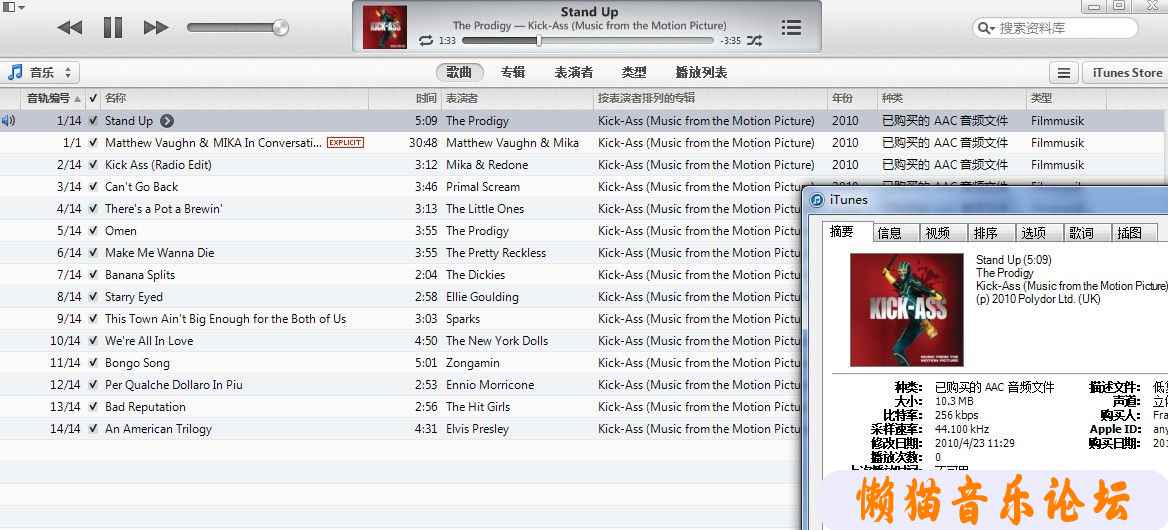
Task: Toggle the repeat icon in the player
Action: point(426,40)
